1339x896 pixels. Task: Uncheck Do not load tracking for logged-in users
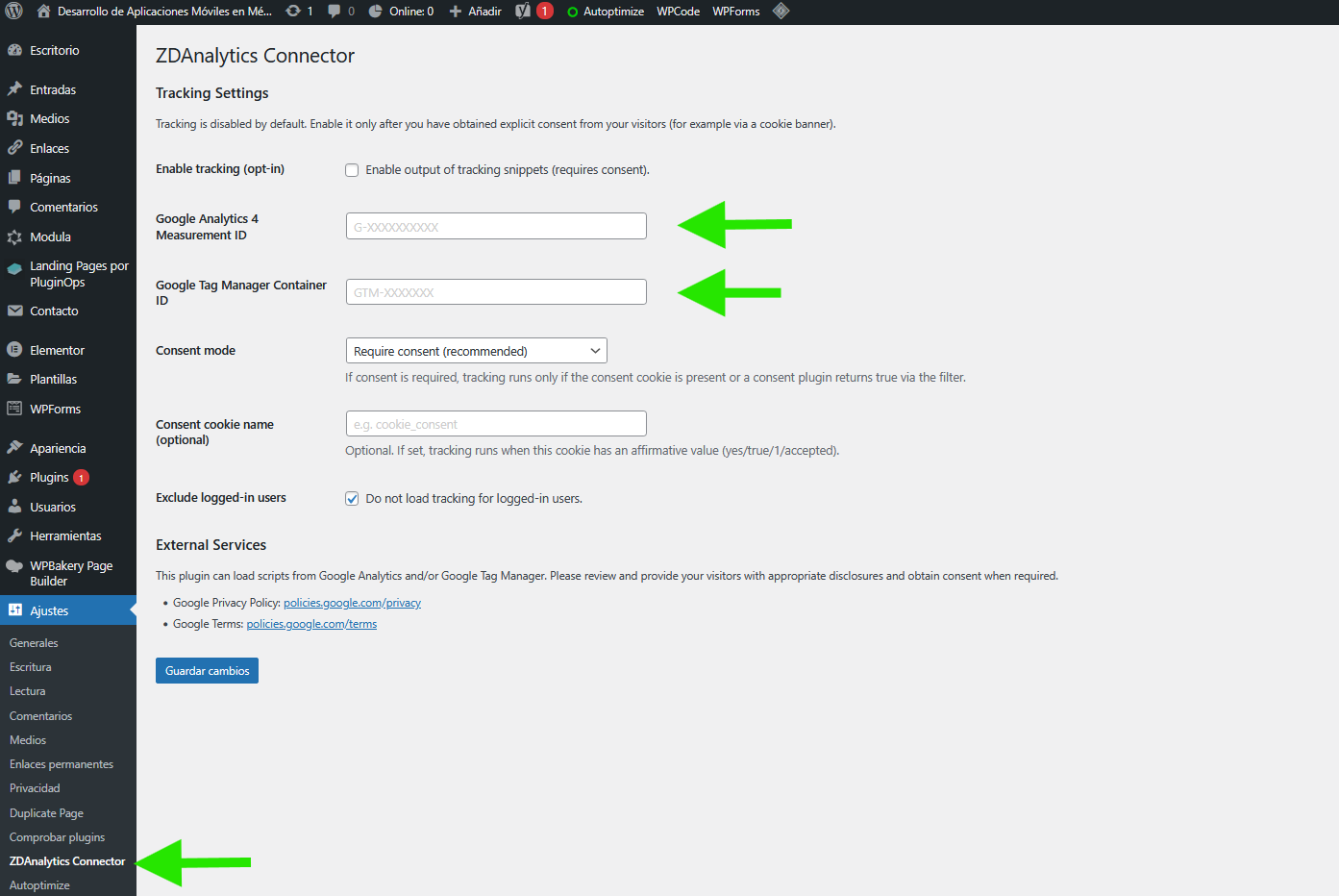pos(352,499)
